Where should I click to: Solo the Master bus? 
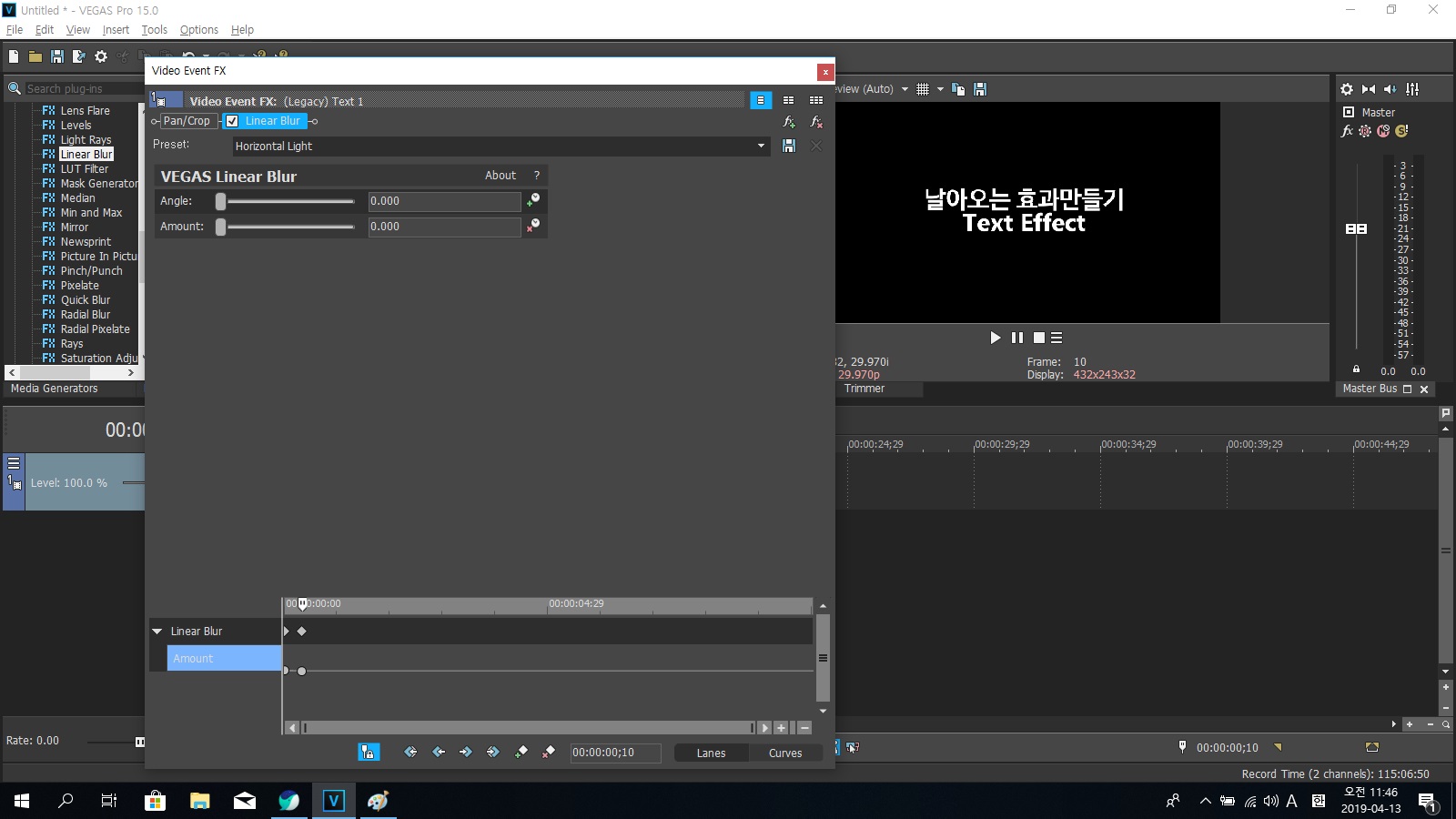click(1401, 131)
